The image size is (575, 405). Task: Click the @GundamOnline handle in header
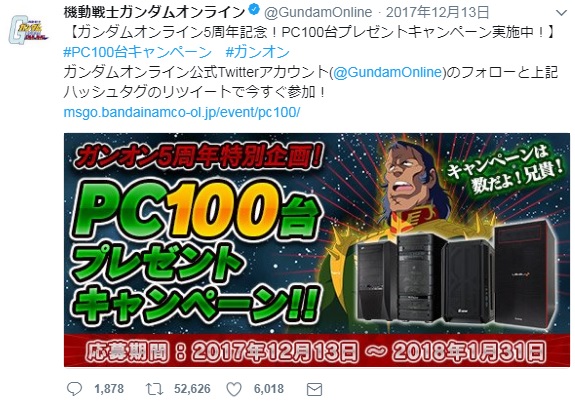pos(318,12)
